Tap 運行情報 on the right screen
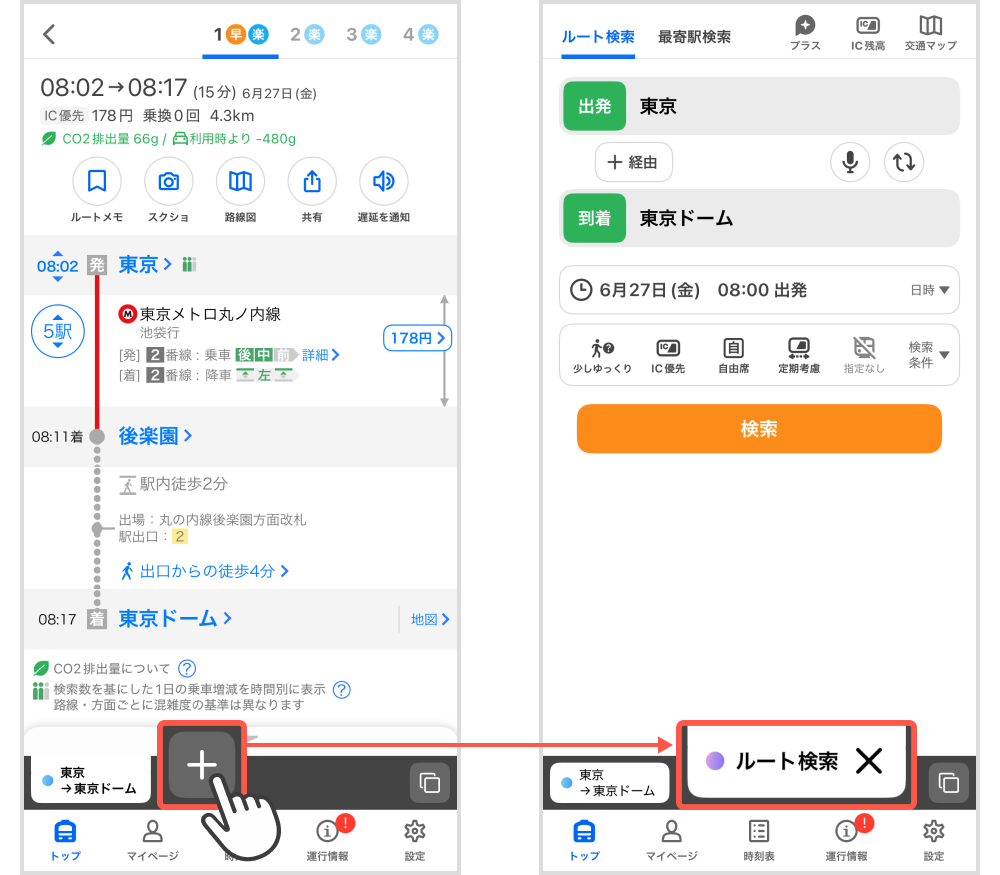The image size is (1000, 875). click(x=846, y=840)
